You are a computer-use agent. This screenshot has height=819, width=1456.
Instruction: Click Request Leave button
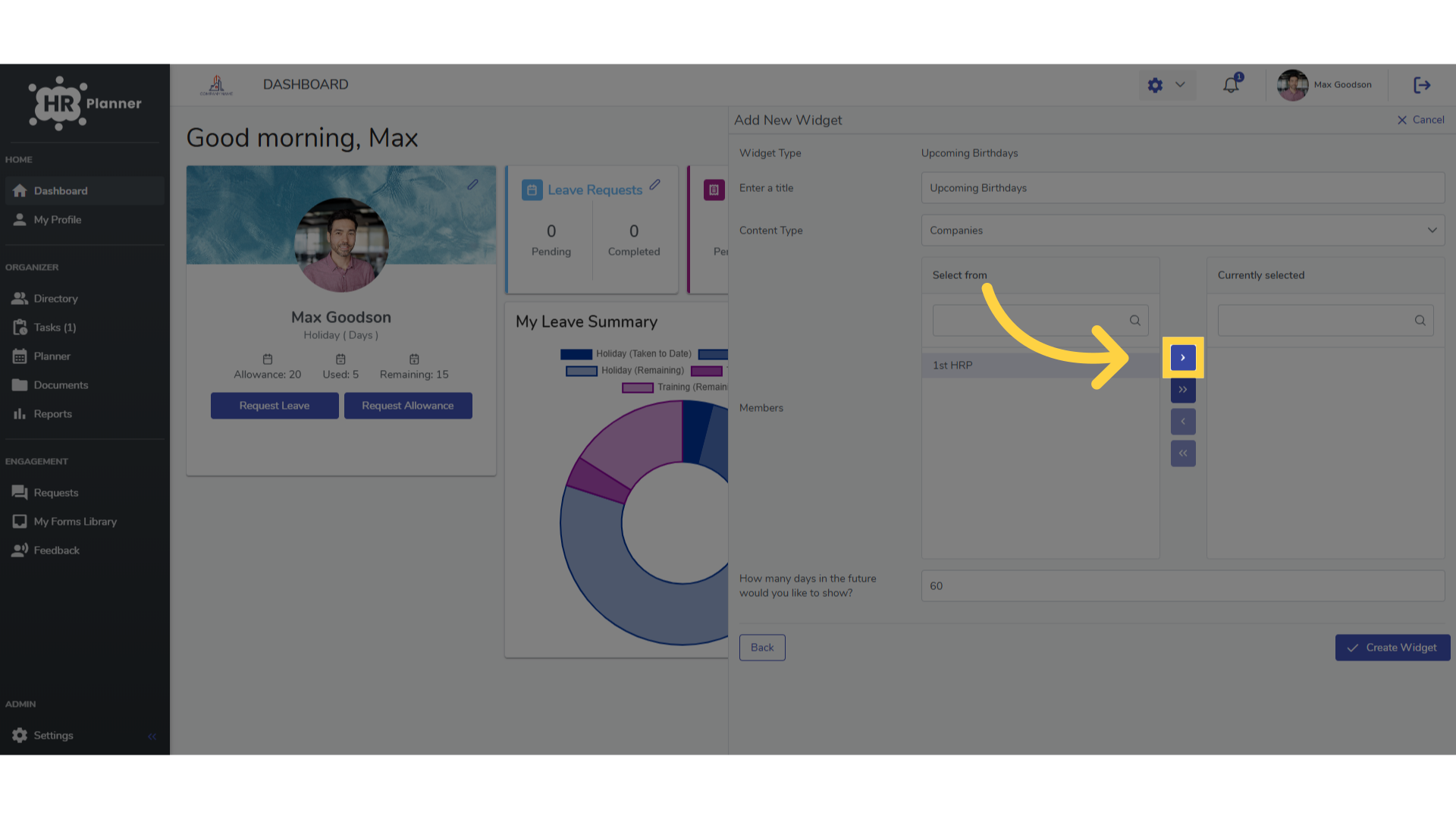[x=275, y=406]
